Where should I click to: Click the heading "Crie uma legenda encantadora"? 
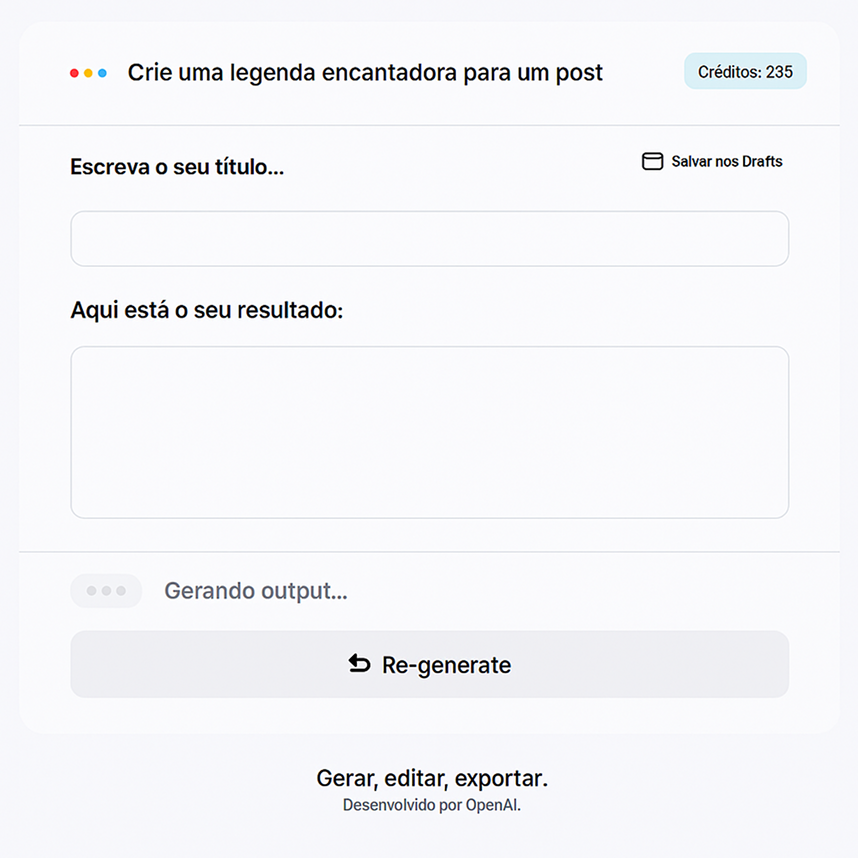(x=365, y=73)
